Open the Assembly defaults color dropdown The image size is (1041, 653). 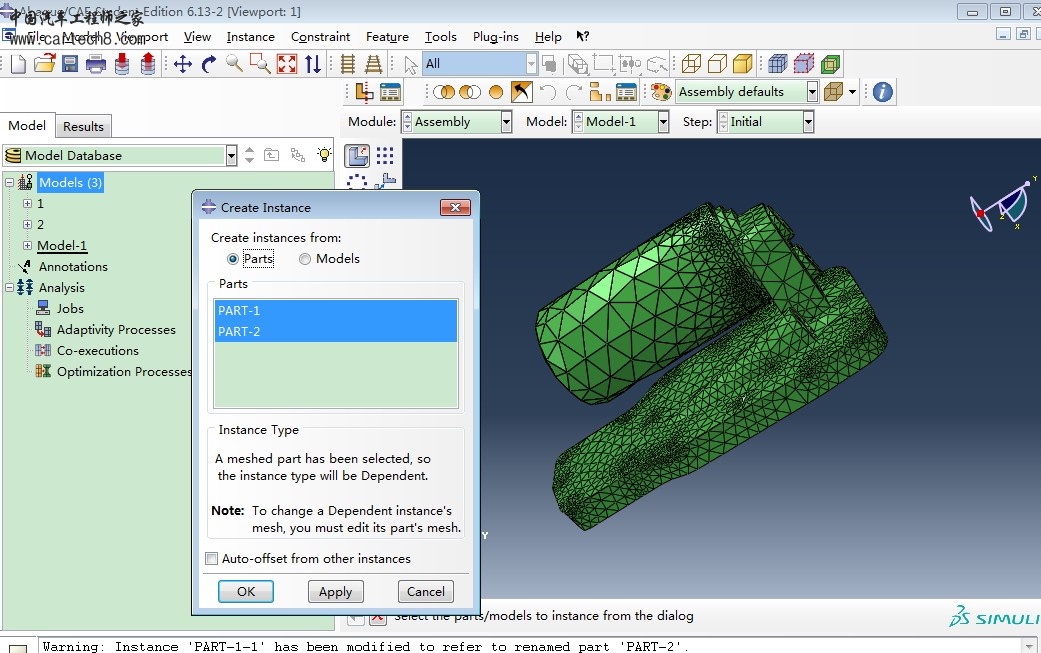coord(812,92)
